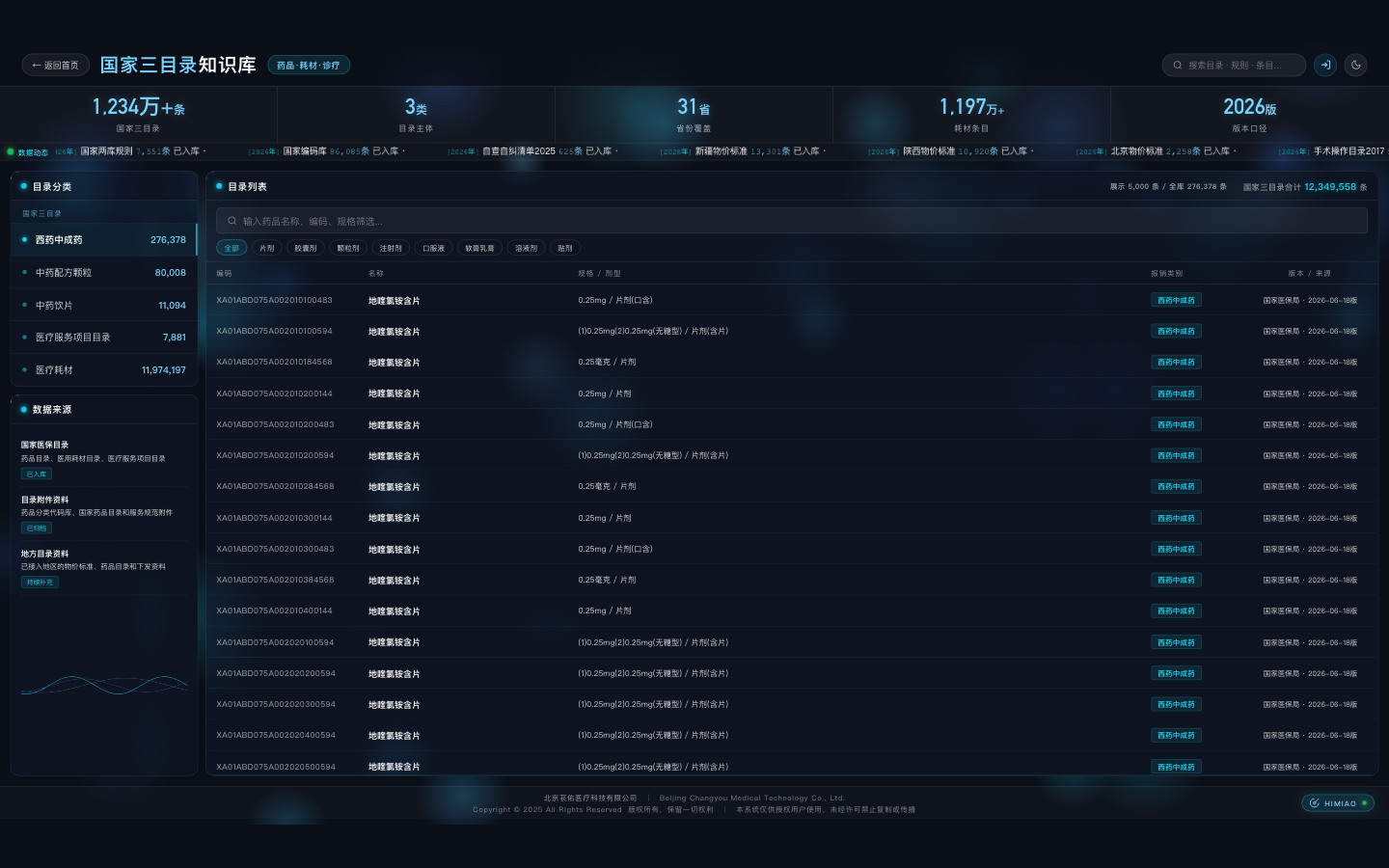Image resolution: width=1389 pixels, height=868 pixels.
Task: Open 中药配方颗粒 category
Action: coord(104,273)
